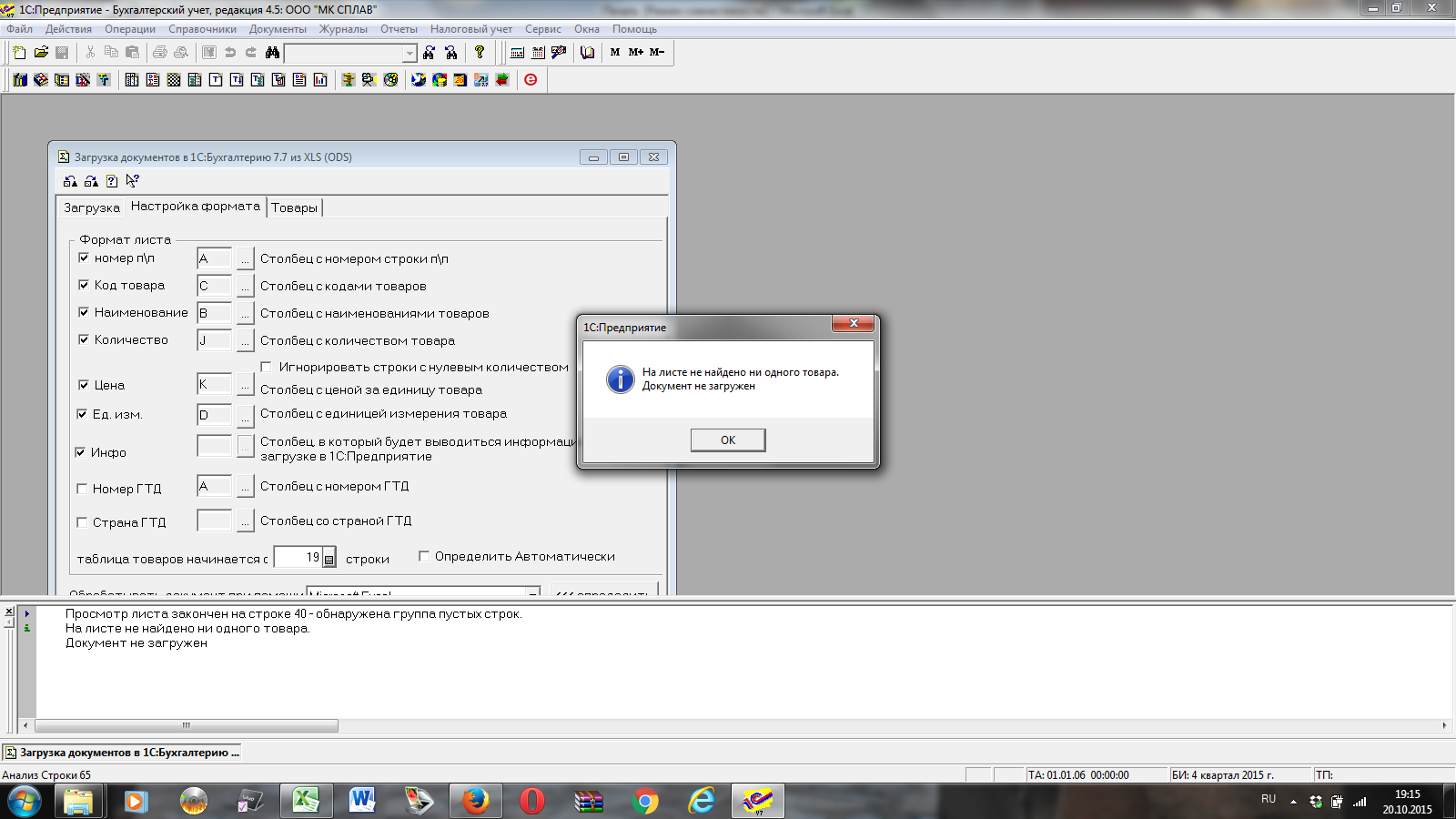Image resolution: width=1456 pixels, height=819 pixels.
Task: Open column picker for 'Код товара'
Action: pos(245,287)
